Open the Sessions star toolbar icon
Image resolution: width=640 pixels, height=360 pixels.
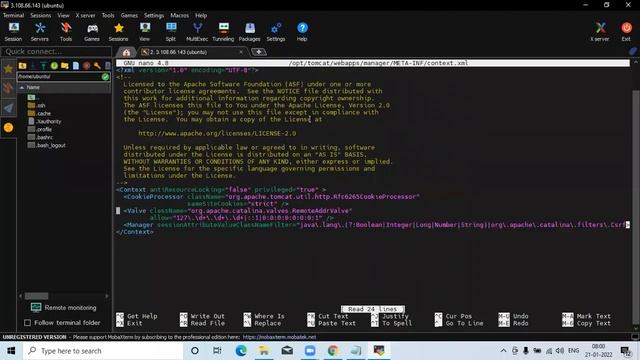point(118,31)
